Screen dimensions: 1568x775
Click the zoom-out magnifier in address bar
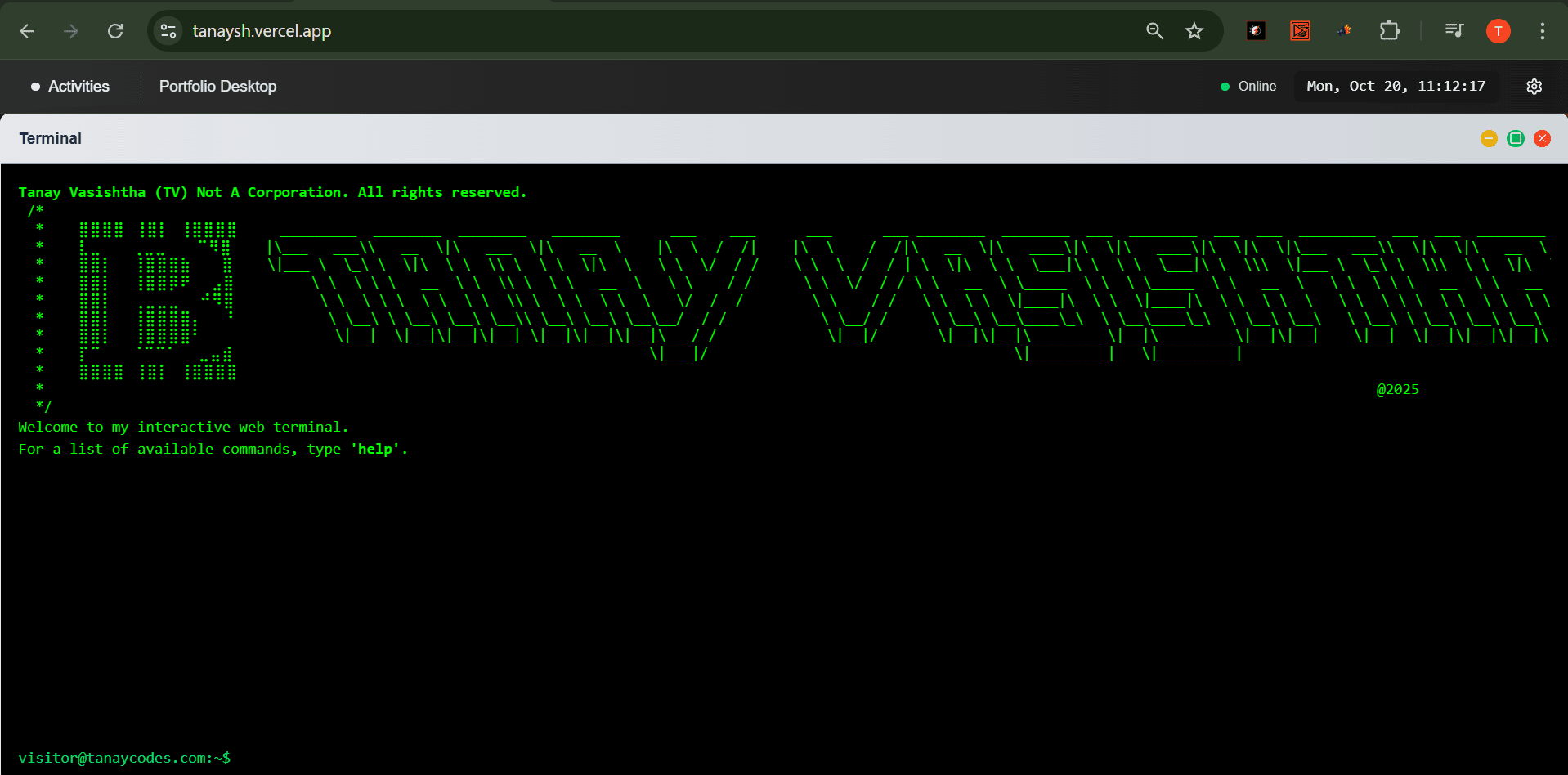pos(1154,31)
